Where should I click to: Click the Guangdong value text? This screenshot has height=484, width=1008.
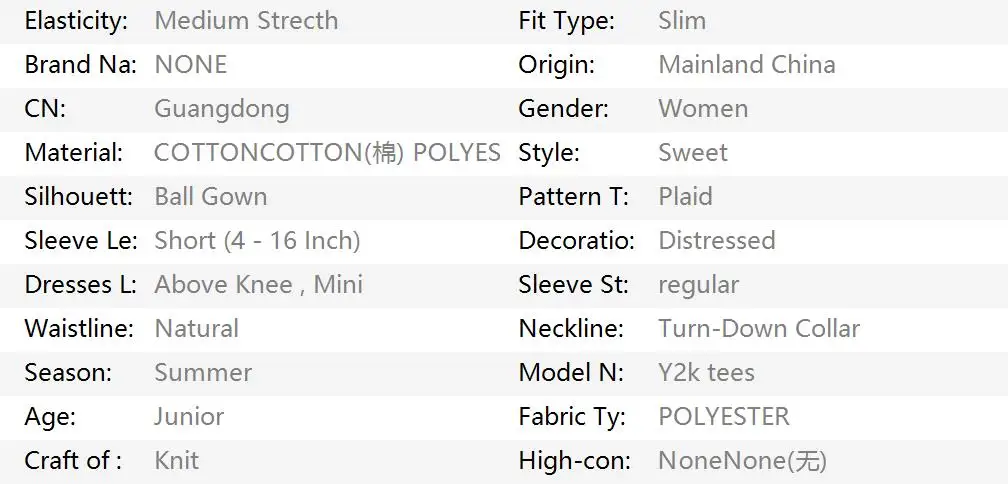pos(222,109)
